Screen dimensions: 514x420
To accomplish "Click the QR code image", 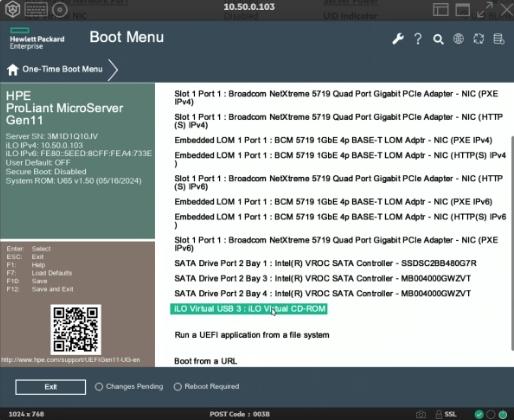I will [76, 329].
